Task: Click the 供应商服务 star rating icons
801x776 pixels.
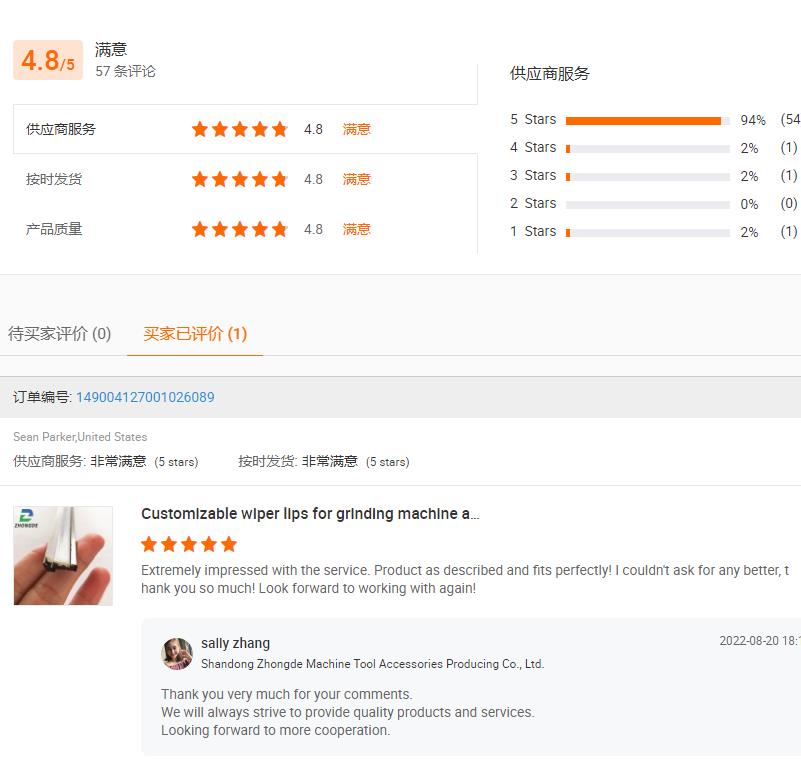Action: coord(239,129)
